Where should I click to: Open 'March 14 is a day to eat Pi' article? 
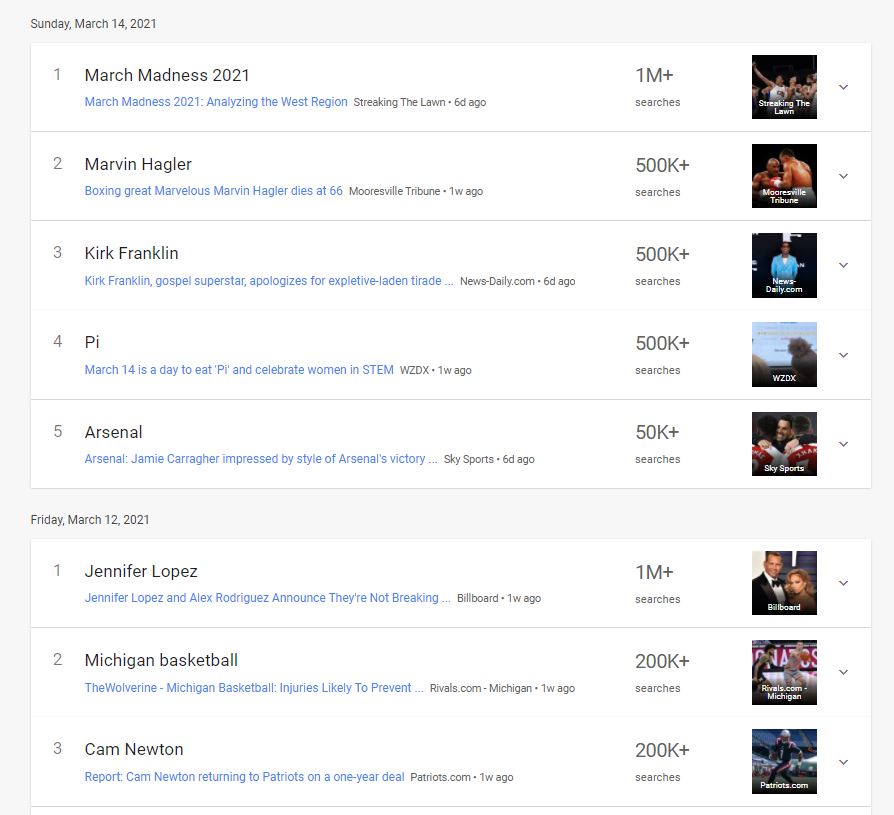tap(239, 370)
